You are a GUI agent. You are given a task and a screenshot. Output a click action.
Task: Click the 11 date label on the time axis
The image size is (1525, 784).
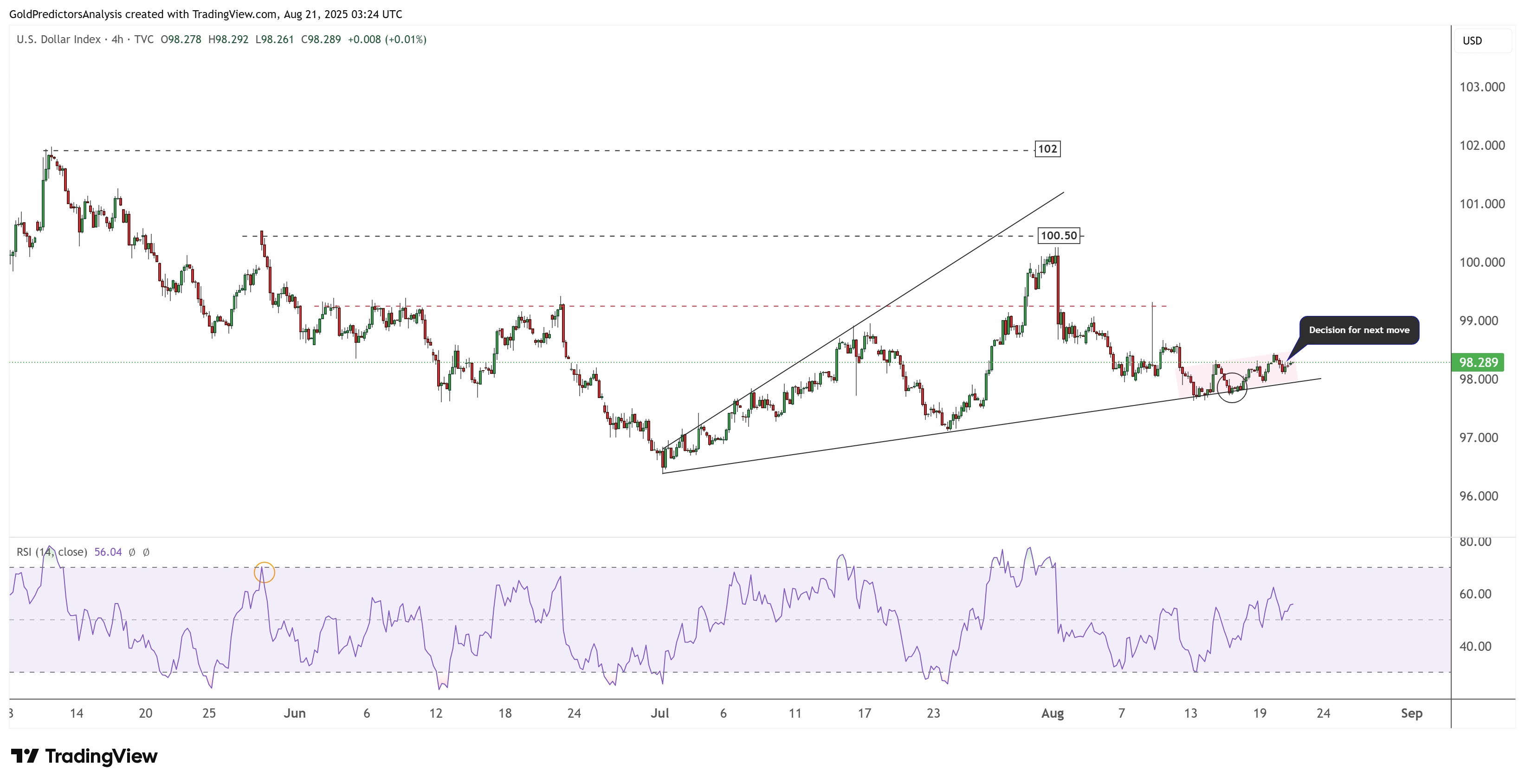click(x=795, y=713)
